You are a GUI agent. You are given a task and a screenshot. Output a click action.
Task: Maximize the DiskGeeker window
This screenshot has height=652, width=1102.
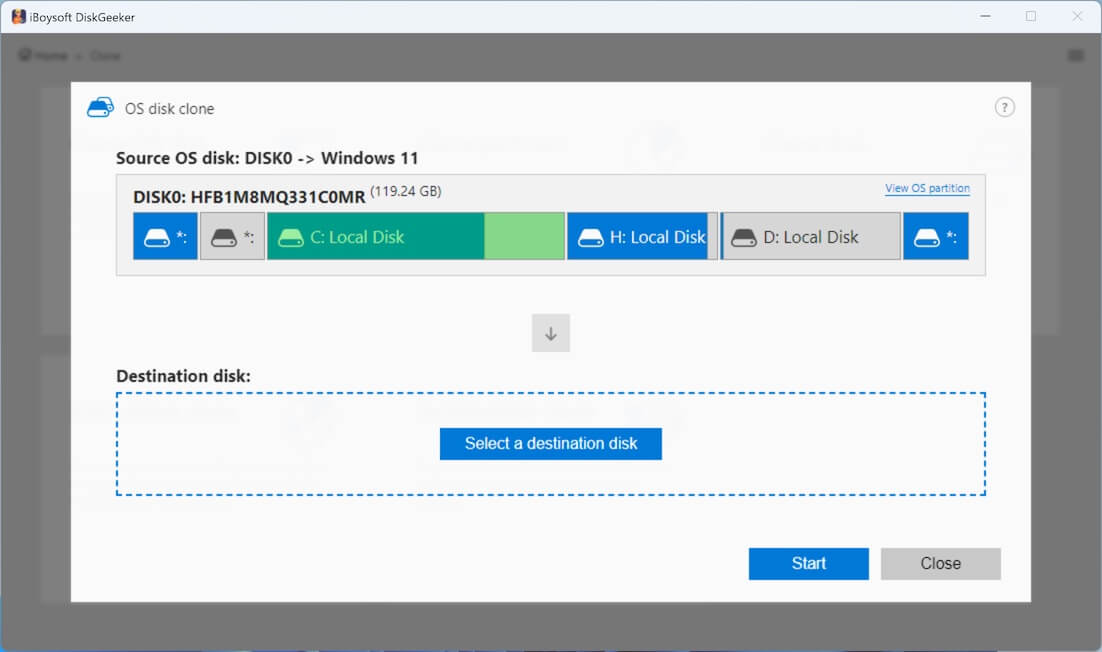(x=1031, y=16)
